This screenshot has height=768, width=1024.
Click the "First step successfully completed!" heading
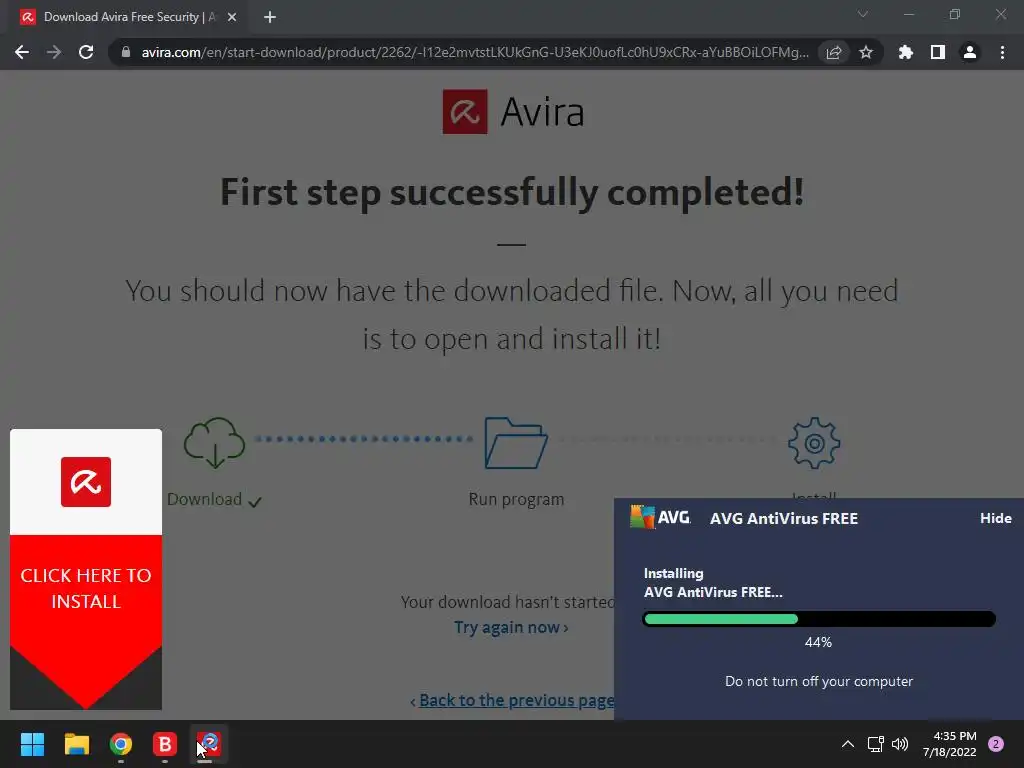point(512,192)
